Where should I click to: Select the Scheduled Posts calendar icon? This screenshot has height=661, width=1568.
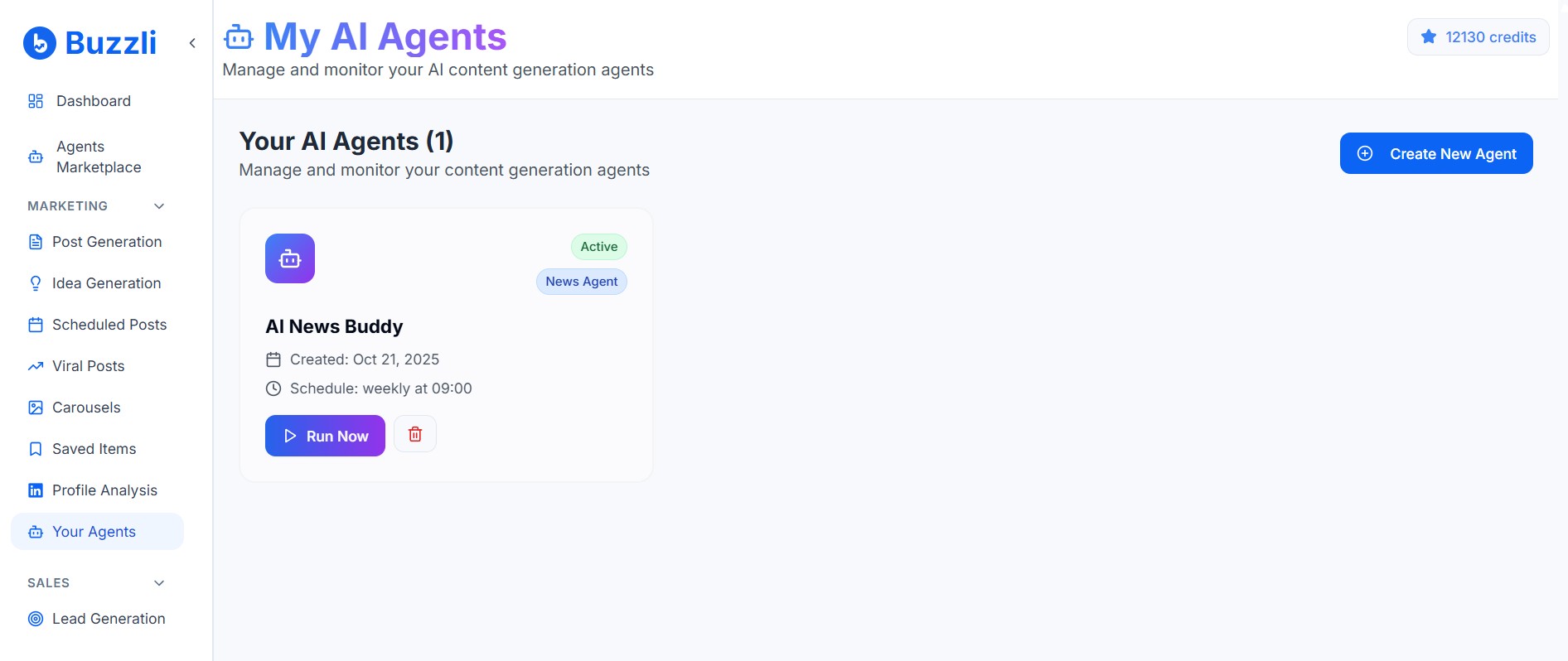pyautogui.click(x=35, y=324)
